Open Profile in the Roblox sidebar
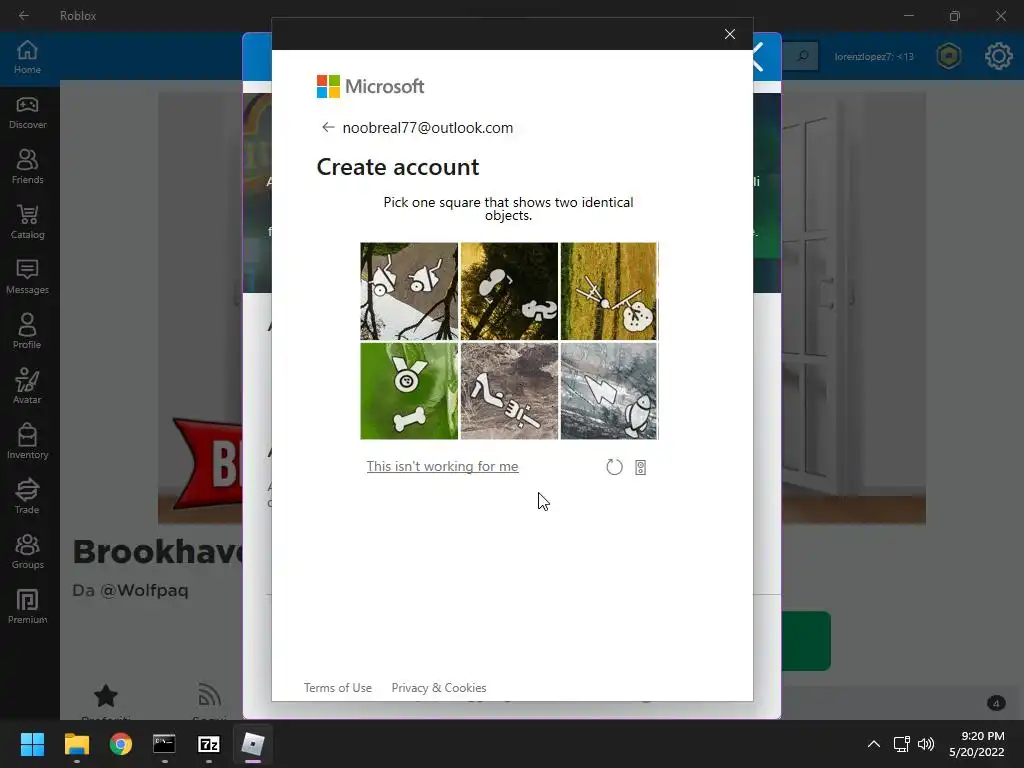The width and height of the screenshot is (1024, 768). point(27,332)
